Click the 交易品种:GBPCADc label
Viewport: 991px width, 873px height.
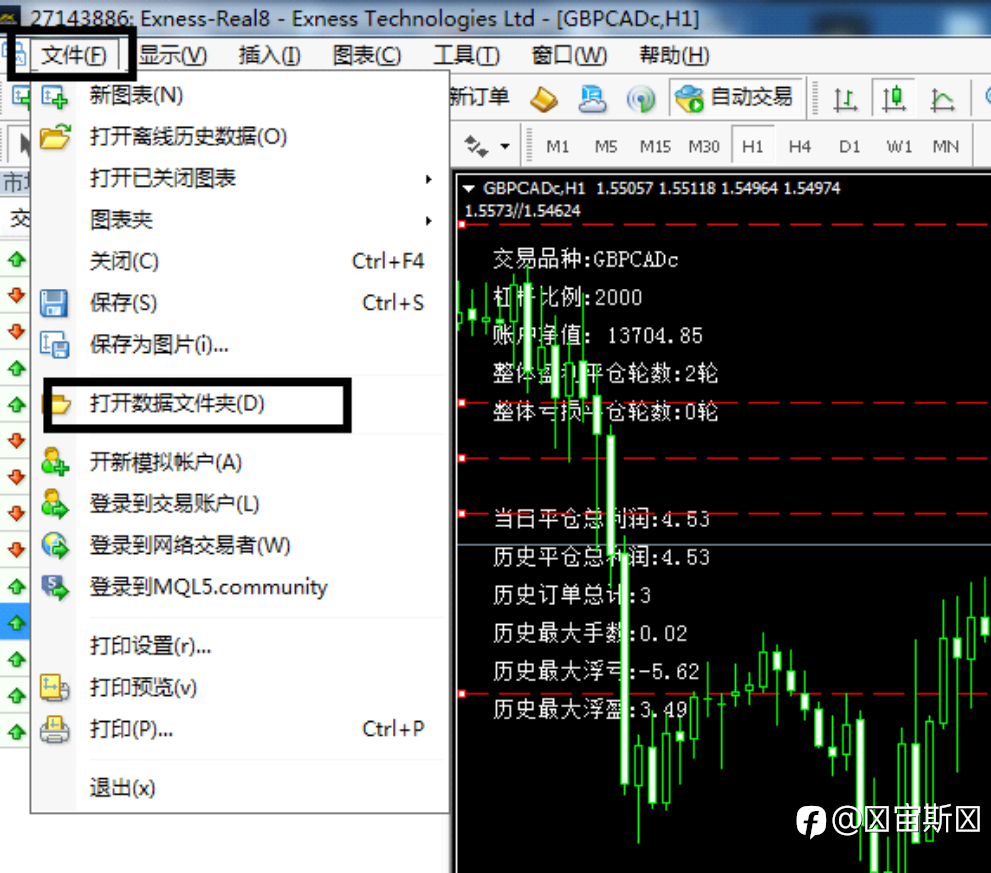coord(585,259)
